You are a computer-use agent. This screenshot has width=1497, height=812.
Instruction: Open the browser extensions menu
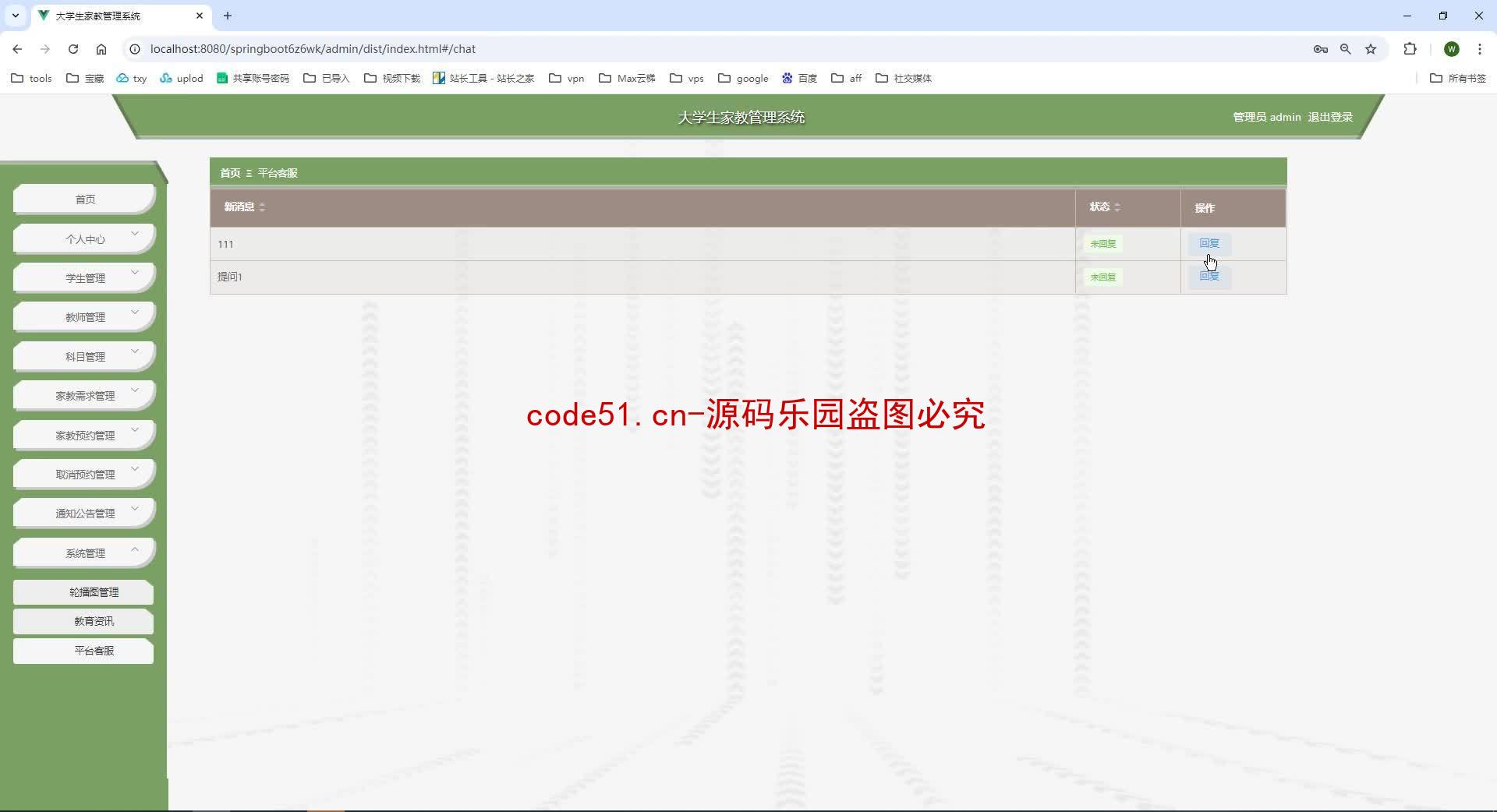click(x=1410, y=48)
